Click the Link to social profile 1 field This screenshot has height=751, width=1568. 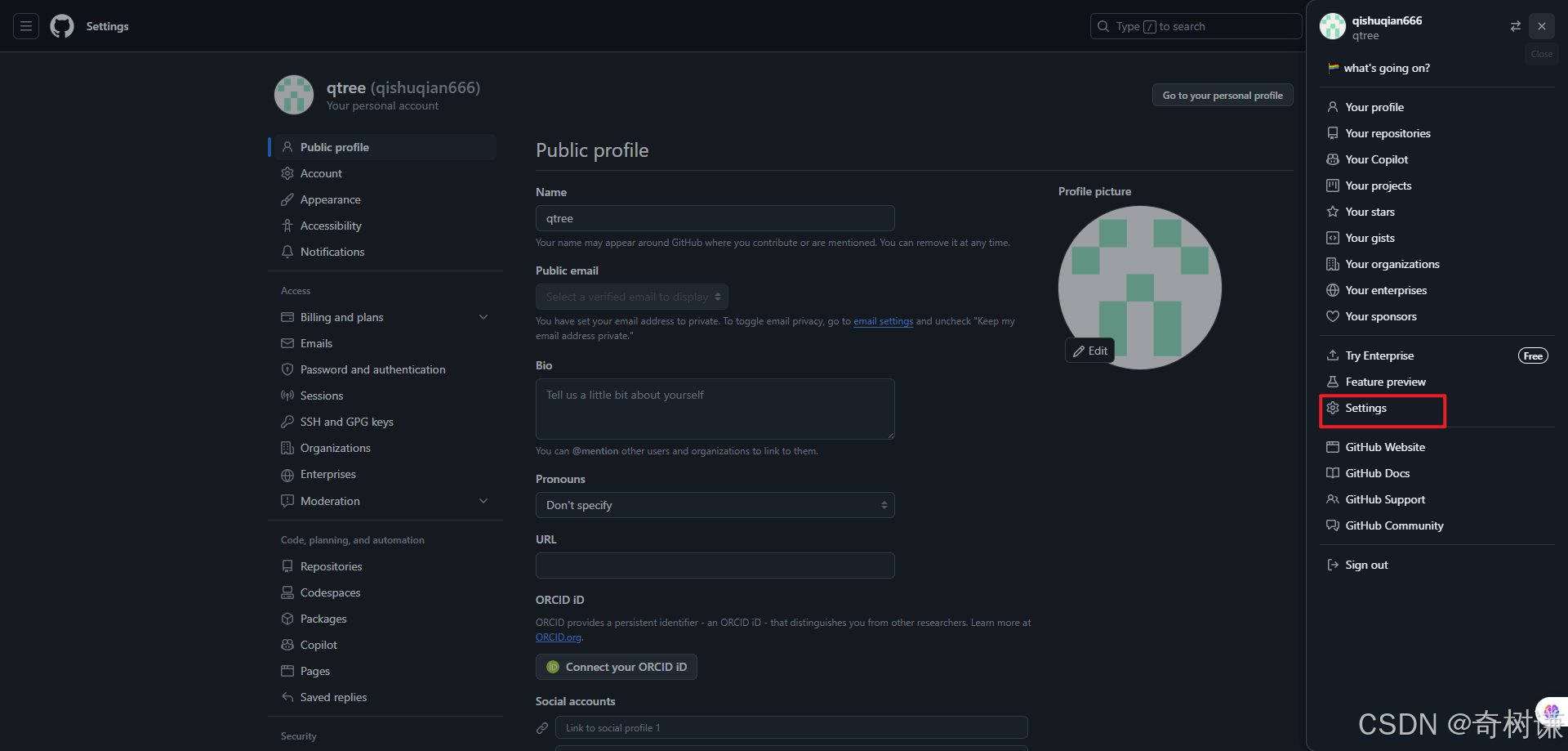[791, 728]
